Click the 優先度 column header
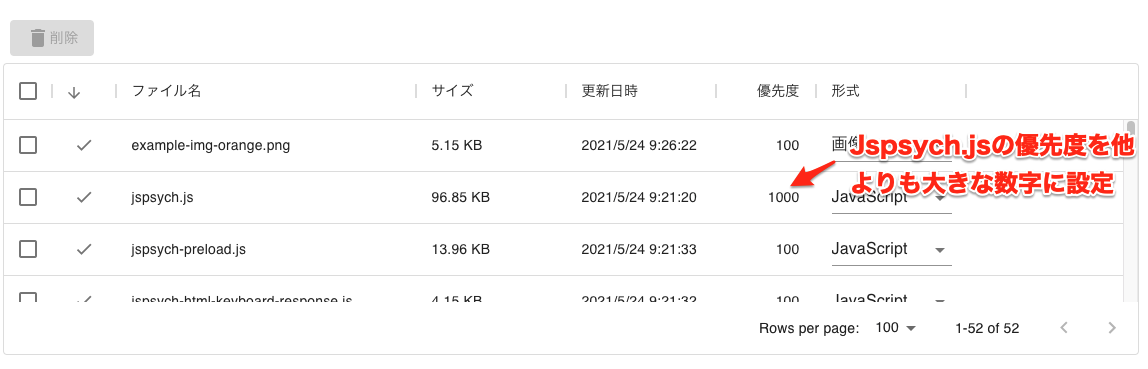 pos(778,92)
